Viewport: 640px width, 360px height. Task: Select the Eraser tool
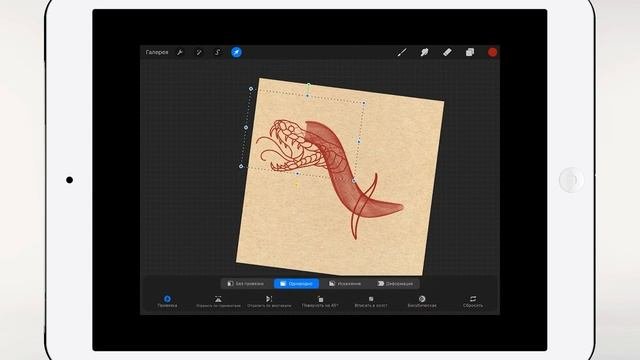click(x=447, y=52)
